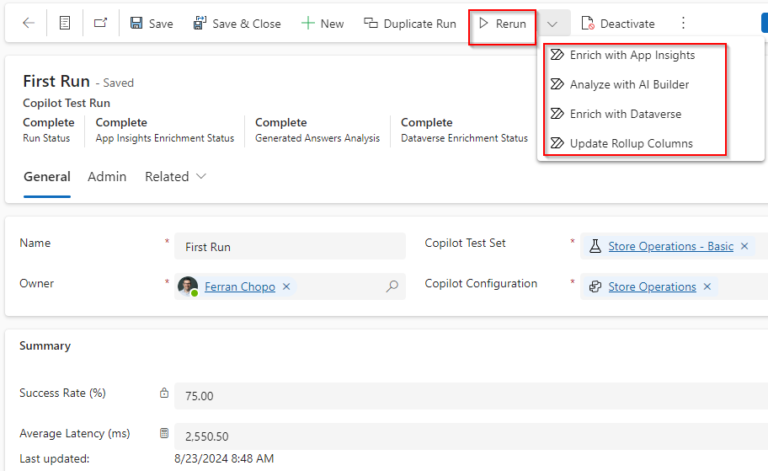This screenshot has height=471, width=768.
Task: Remove Ferran Chopo from Owner field
Action: [287, 286]
